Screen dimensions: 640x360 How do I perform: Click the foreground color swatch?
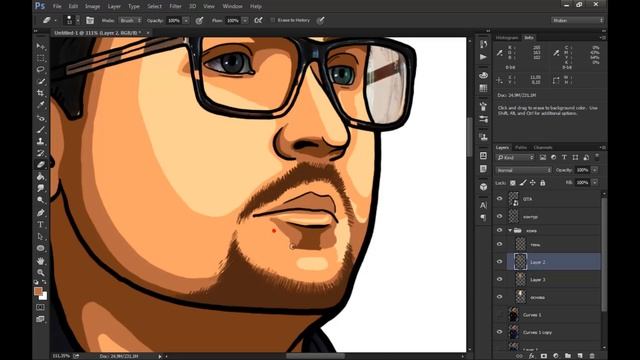click(x=38, y=291)
